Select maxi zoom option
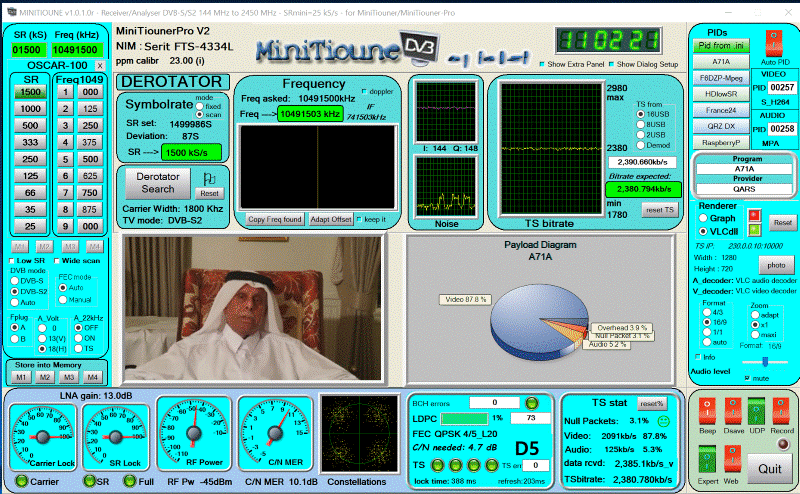The height and width of the screenshot is (494, 800). 755,335
